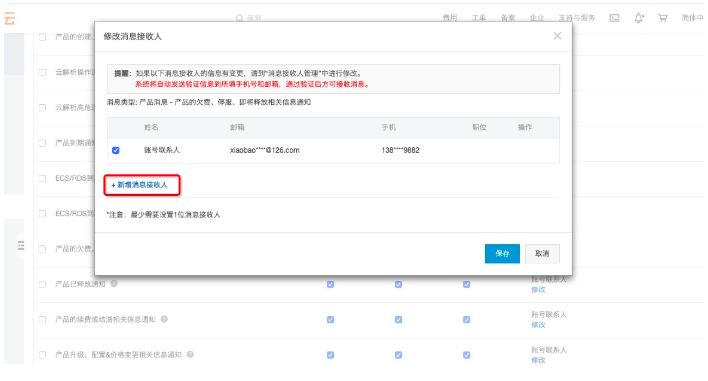708x381 pixels.
Task: Open the 备案 menu in top bar
Action: click(508, 18)
